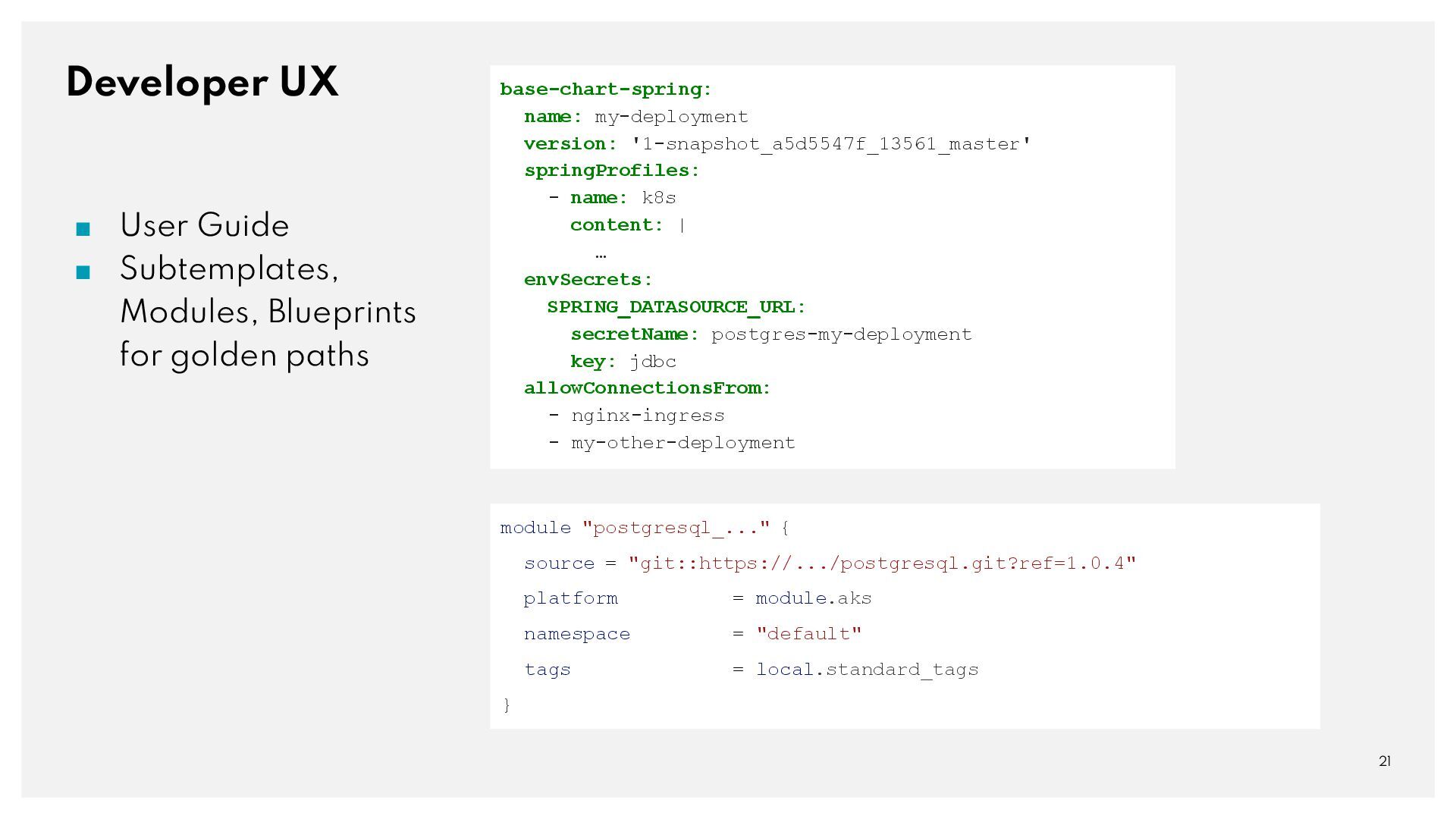Click 'Subtemplates,' text line
Image resolution: width=1456 pixels, height=819 pixels.
229,269
